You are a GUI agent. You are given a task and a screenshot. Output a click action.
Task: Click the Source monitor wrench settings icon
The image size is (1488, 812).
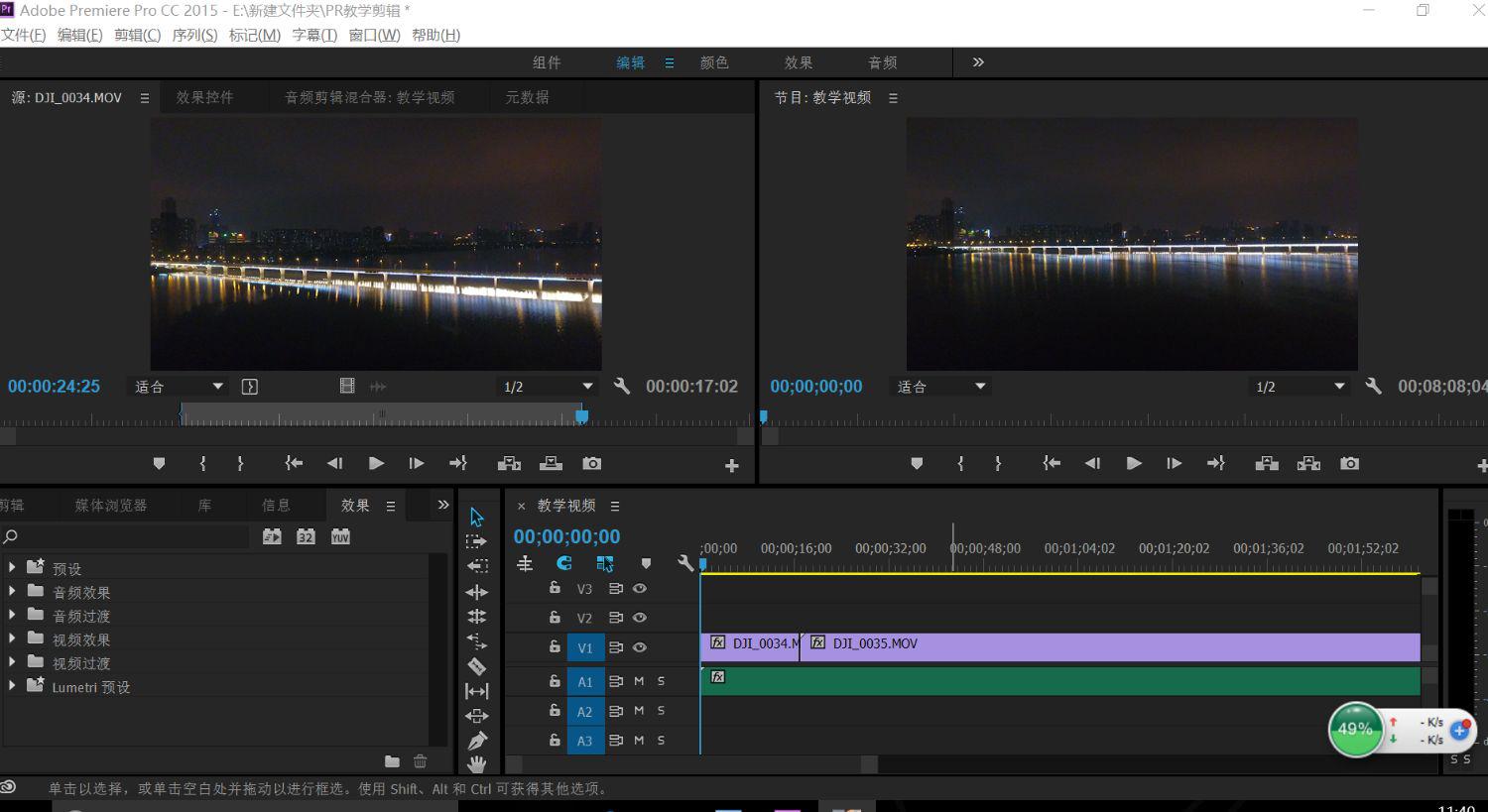(x=622, y=386)
